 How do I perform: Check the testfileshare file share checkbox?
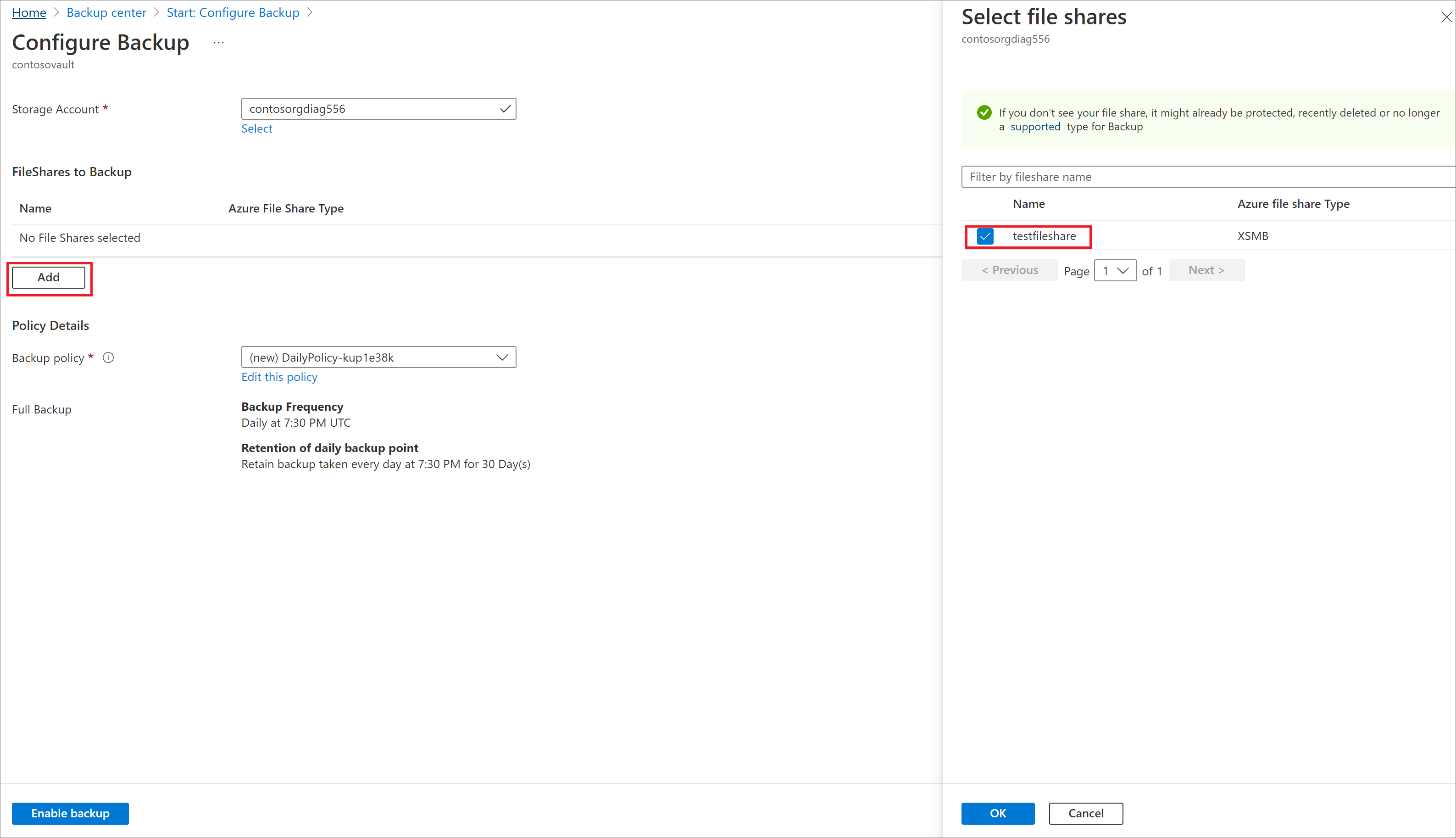[985, 236]
